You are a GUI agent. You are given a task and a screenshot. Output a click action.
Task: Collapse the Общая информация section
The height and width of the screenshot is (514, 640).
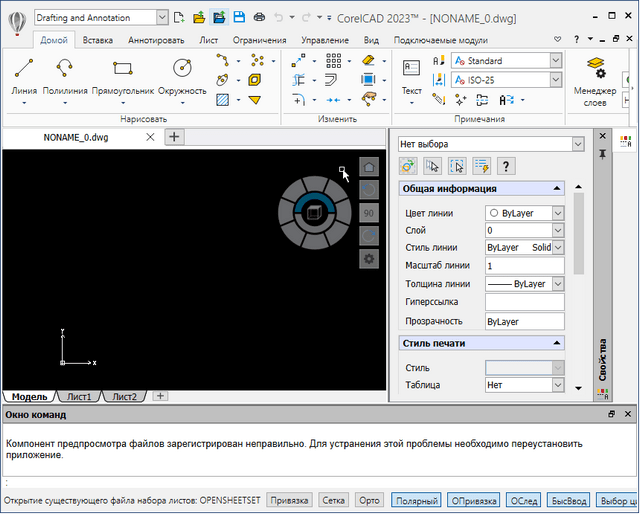pyautogui.click(x=557, y=188)
